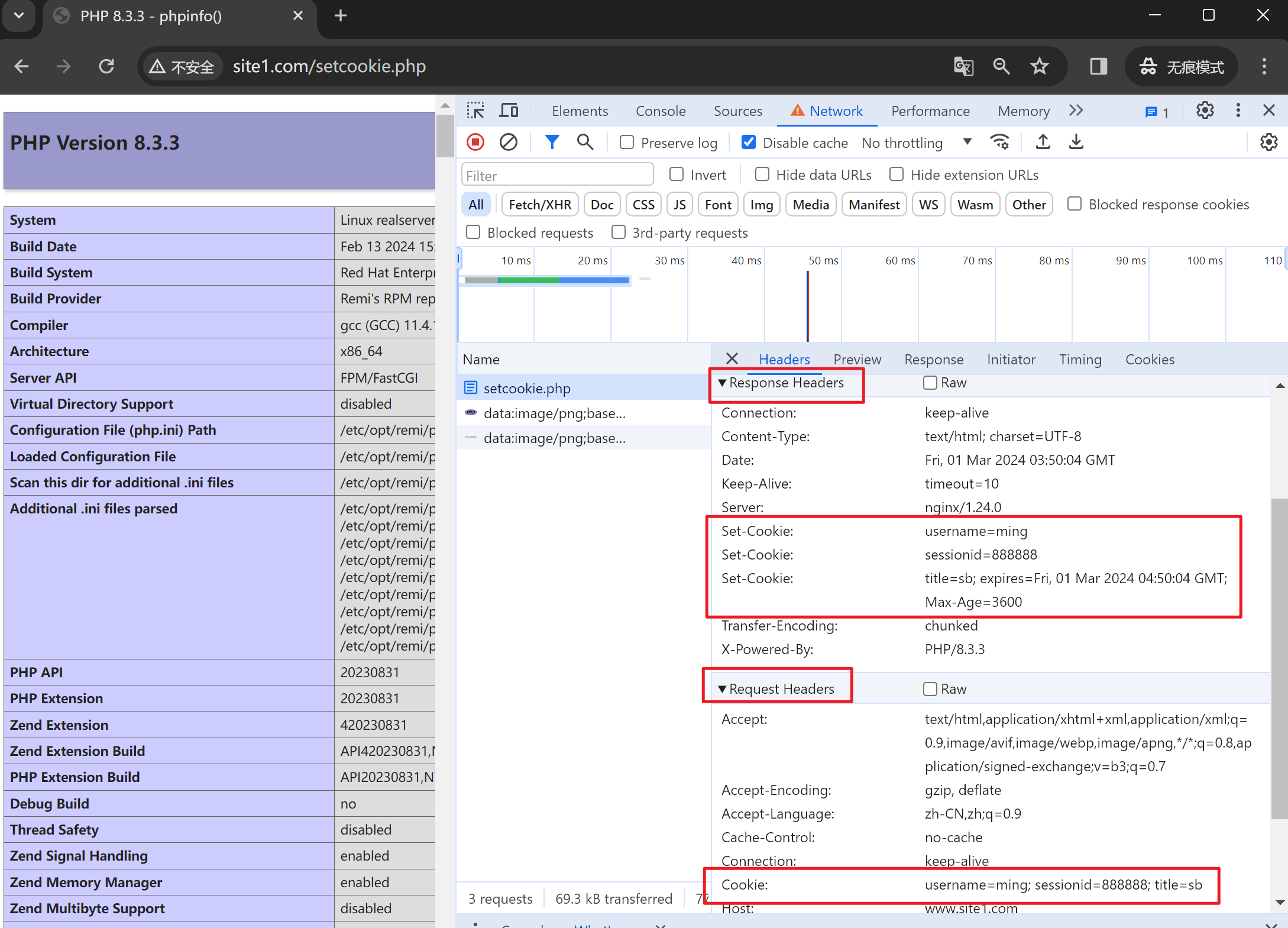Click the Performance panel icon

tap(929, 110)
